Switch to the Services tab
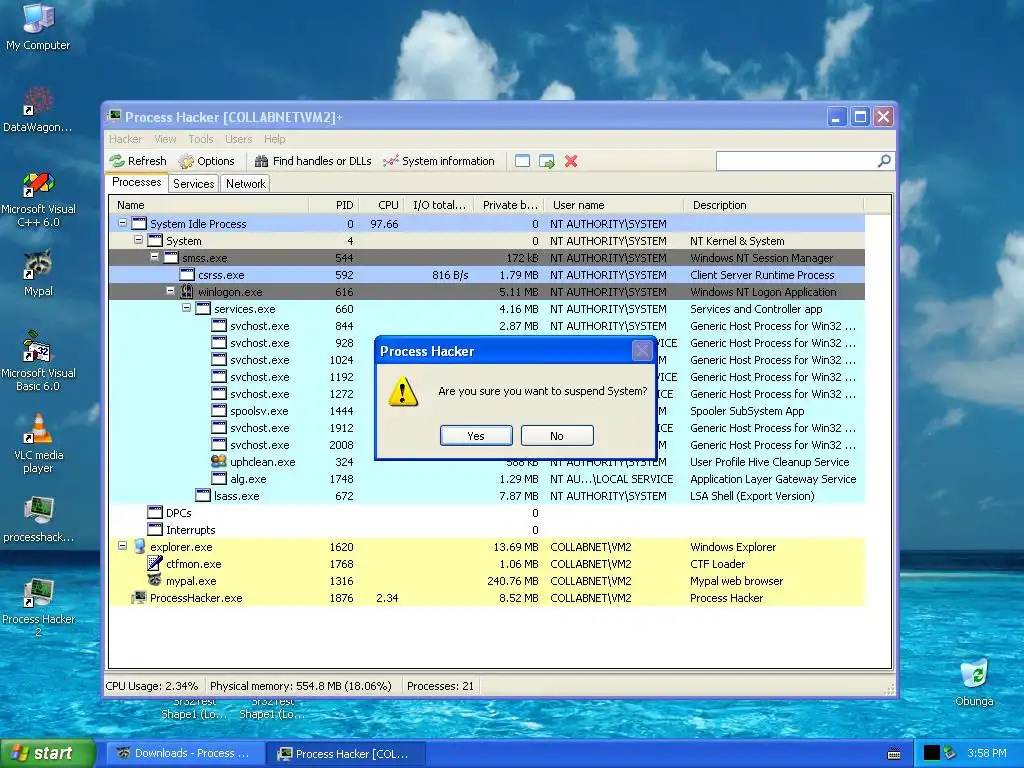This screenshot has width=1024, height=768. pyautogui.click(x=193, y=184)
